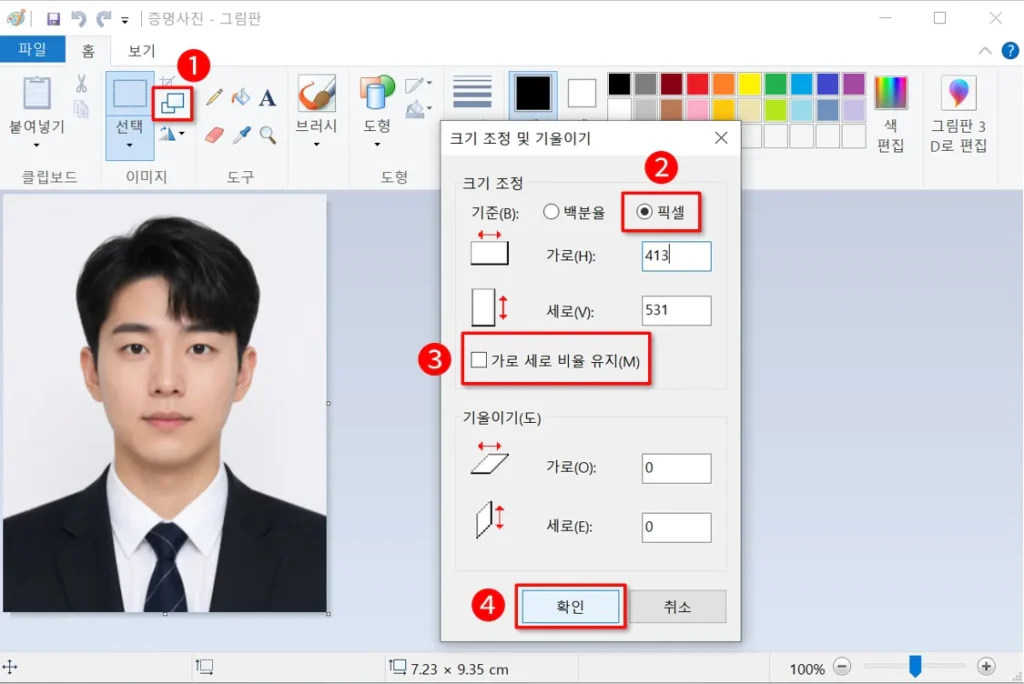Collapse the ribbon with chevron
This screenshot has width=1024, height=684.
[985, 50]
